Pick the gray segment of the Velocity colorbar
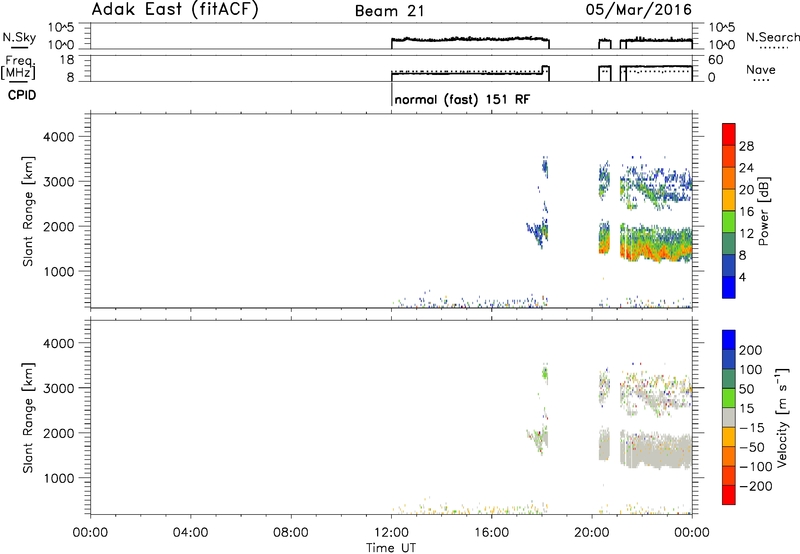The width and height of the screenshot is (800, 554). [729, 417]
